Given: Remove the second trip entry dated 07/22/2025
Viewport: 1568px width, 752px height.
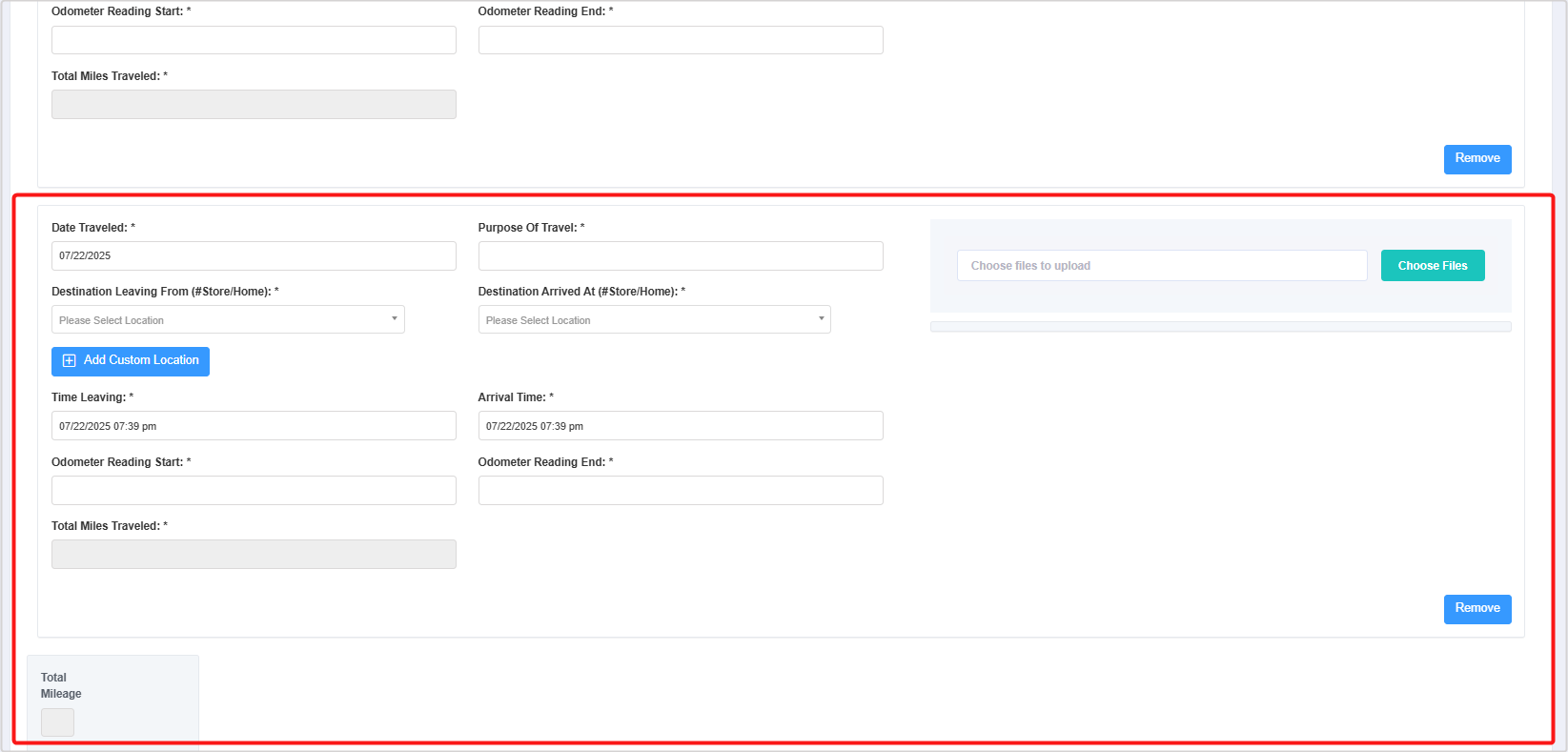Looking at the screenshot, I should point(1476,609).
